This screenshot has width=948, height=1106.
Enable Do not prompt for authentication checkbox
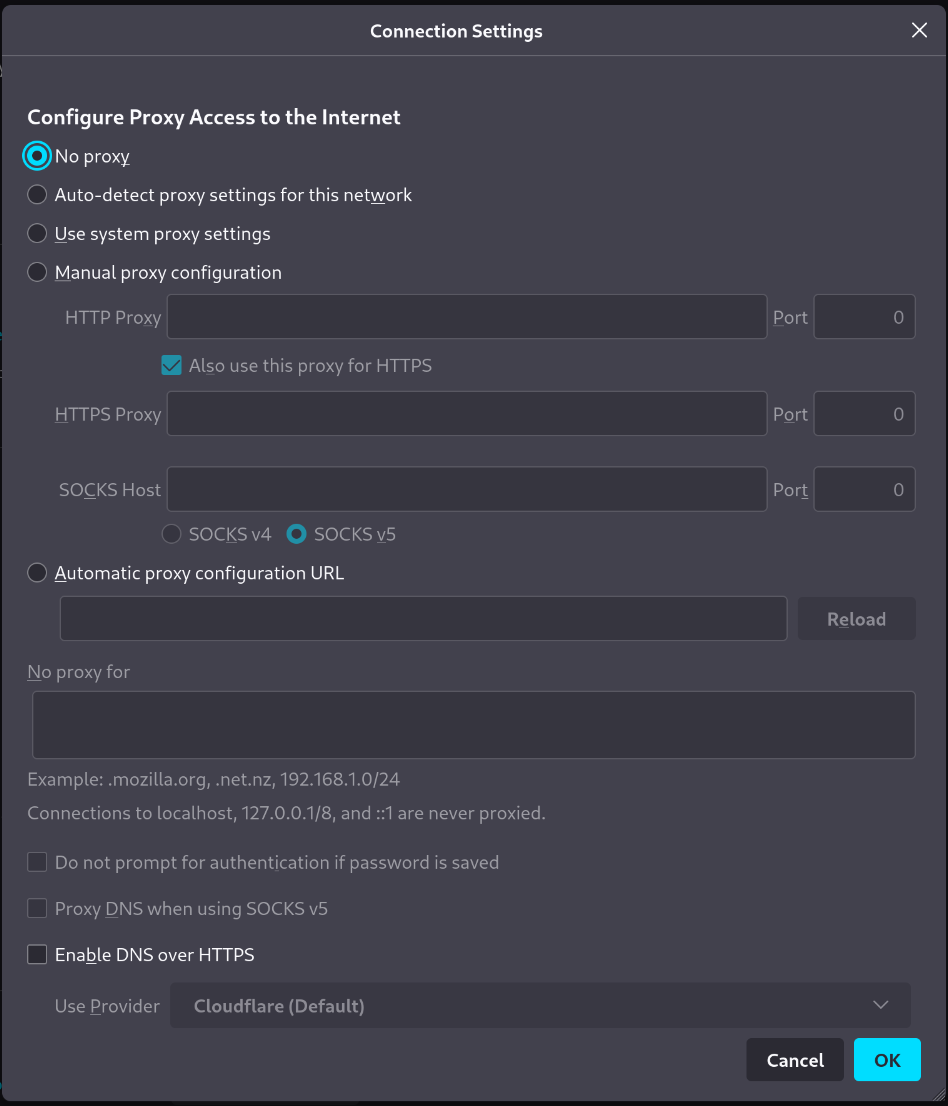click(x=37, y=861)
